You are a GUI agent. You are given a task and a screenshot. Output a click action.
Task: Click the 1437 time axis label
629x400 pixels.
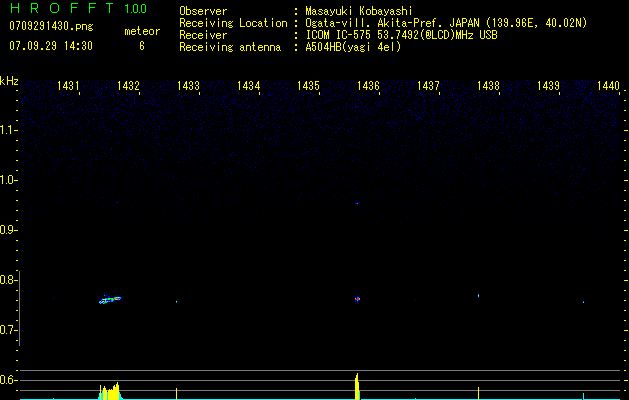click(x=428, y=85)
